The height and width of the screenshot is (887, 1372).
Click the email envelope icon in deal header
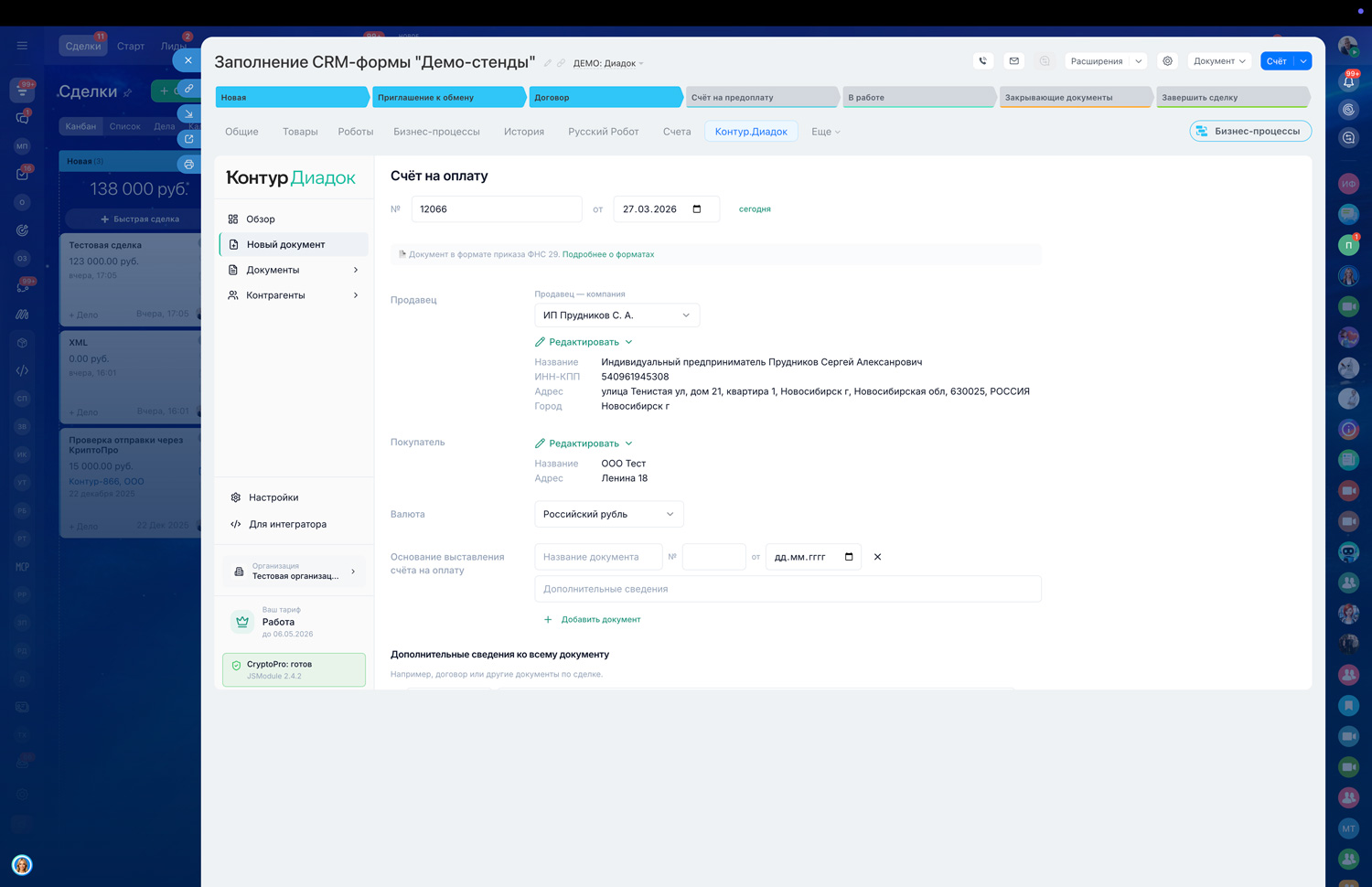click(1013, 61)
